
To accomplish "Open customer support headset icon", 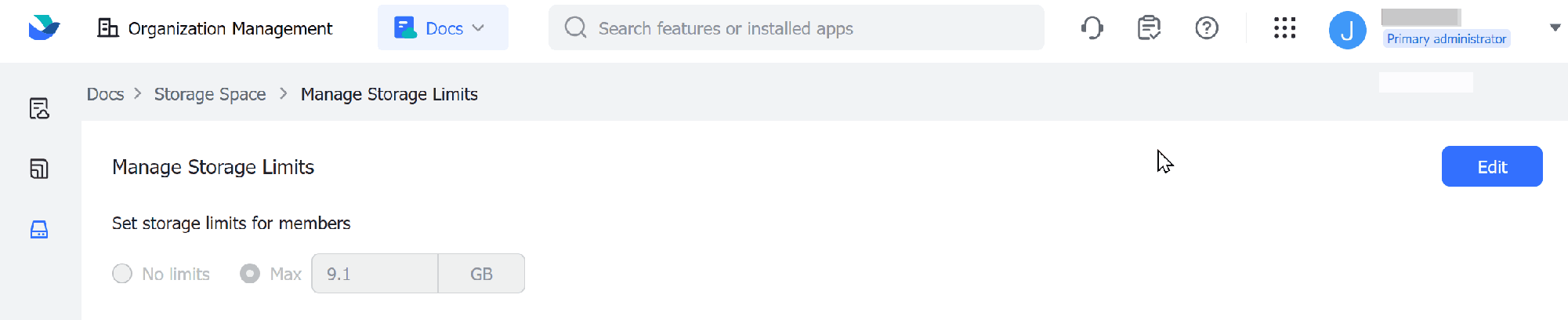I will tap(1092, 28).
